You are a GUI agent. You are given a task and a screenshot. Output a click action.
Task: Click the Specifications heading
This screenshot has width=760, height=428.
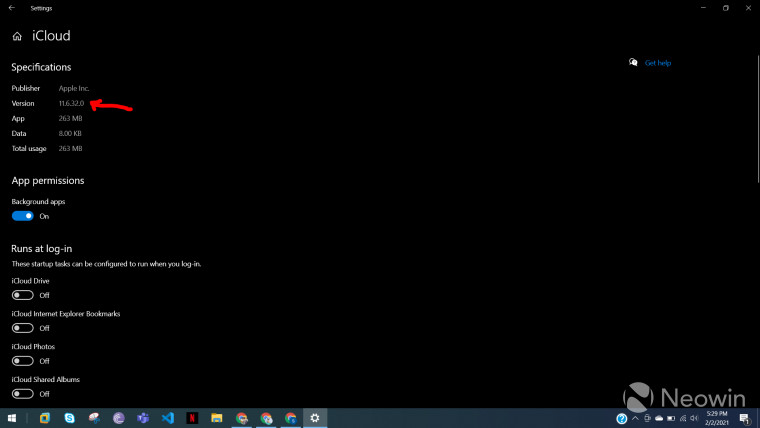[x=41, y=67]
